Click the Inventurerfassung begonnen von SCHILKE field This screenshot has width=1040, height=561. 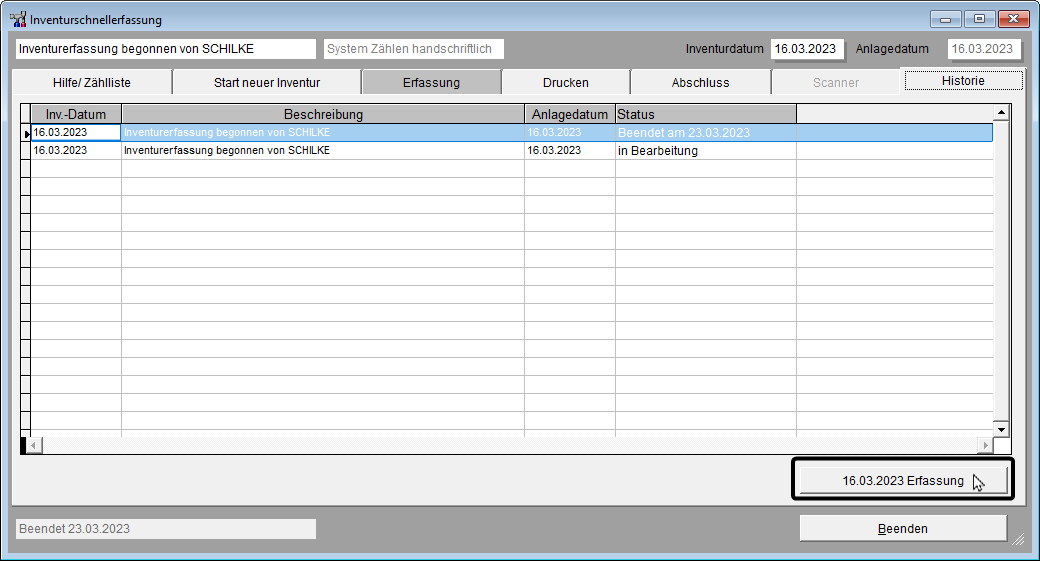pos(166,48)
